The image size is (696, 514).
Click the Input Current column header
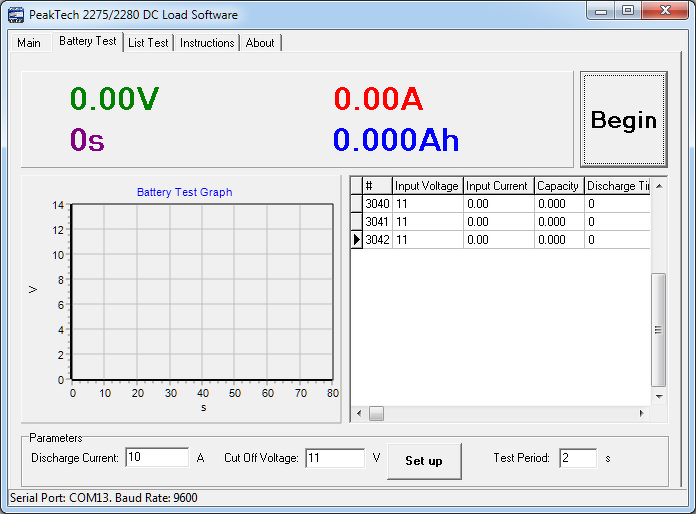click(x=498, y=186)
